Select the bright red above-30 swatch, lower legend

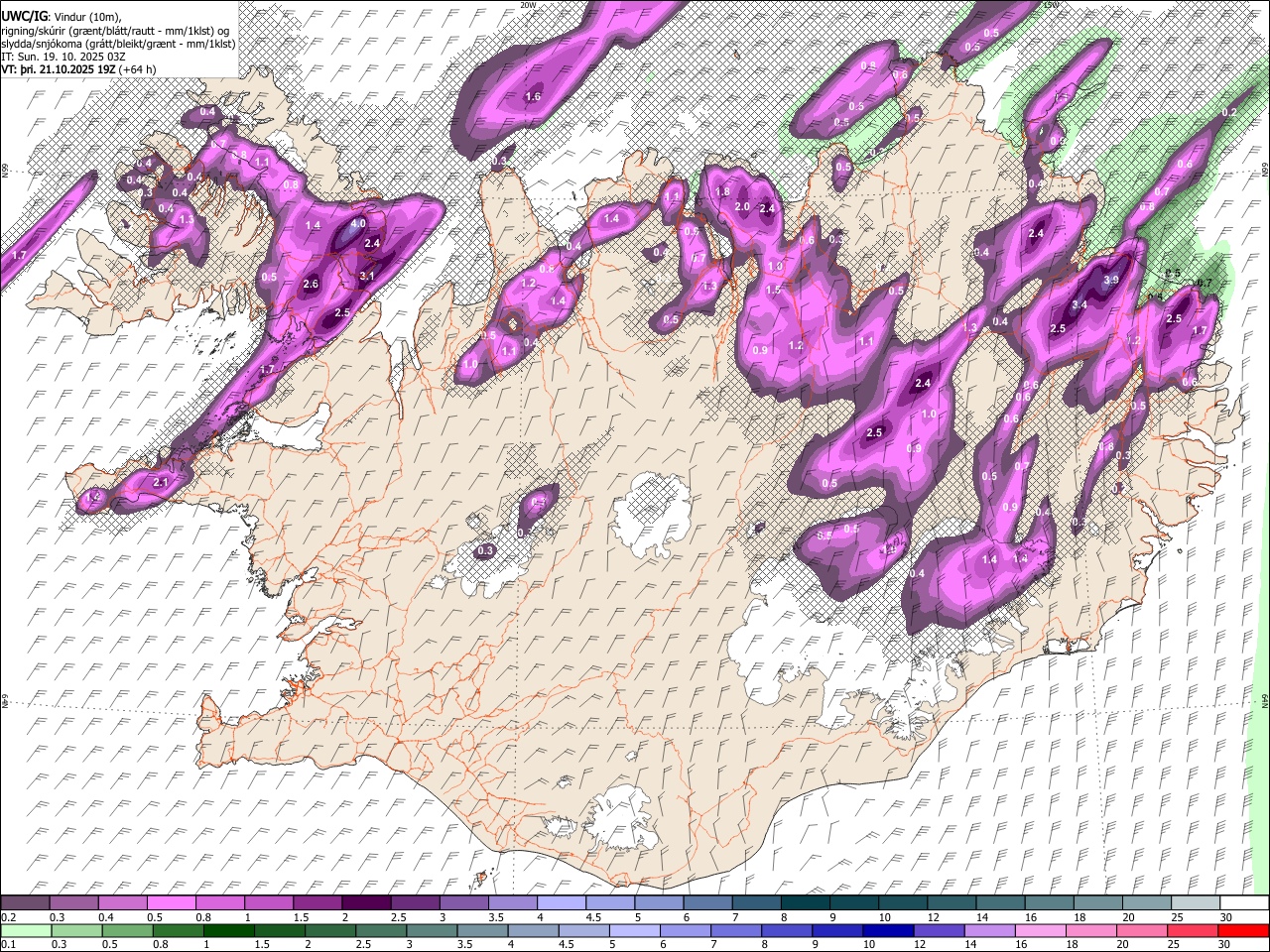(x=1244, y=931)
